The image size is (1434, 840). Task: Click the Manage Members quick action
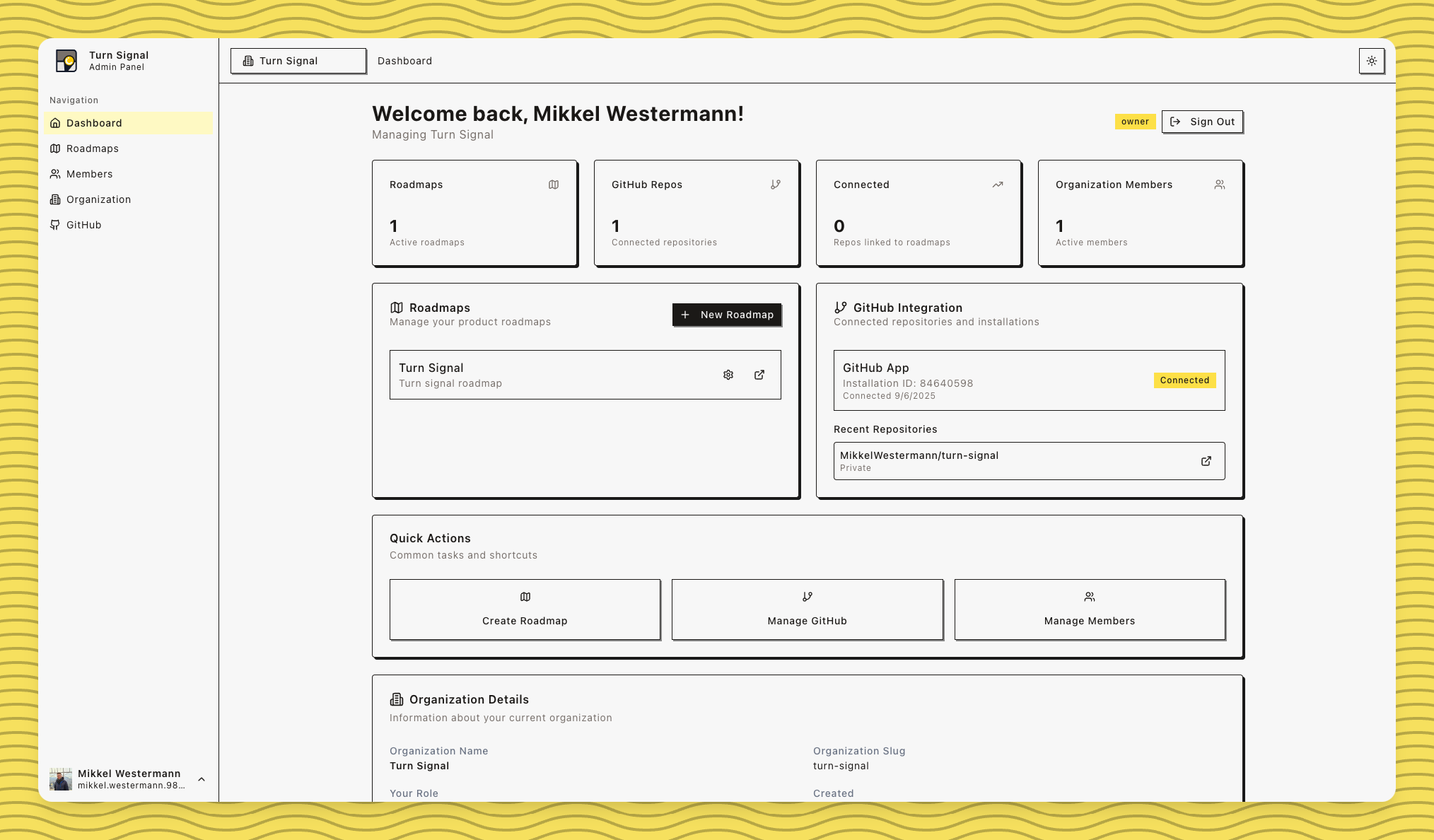pyautogui.click(x=1090, y=609)
